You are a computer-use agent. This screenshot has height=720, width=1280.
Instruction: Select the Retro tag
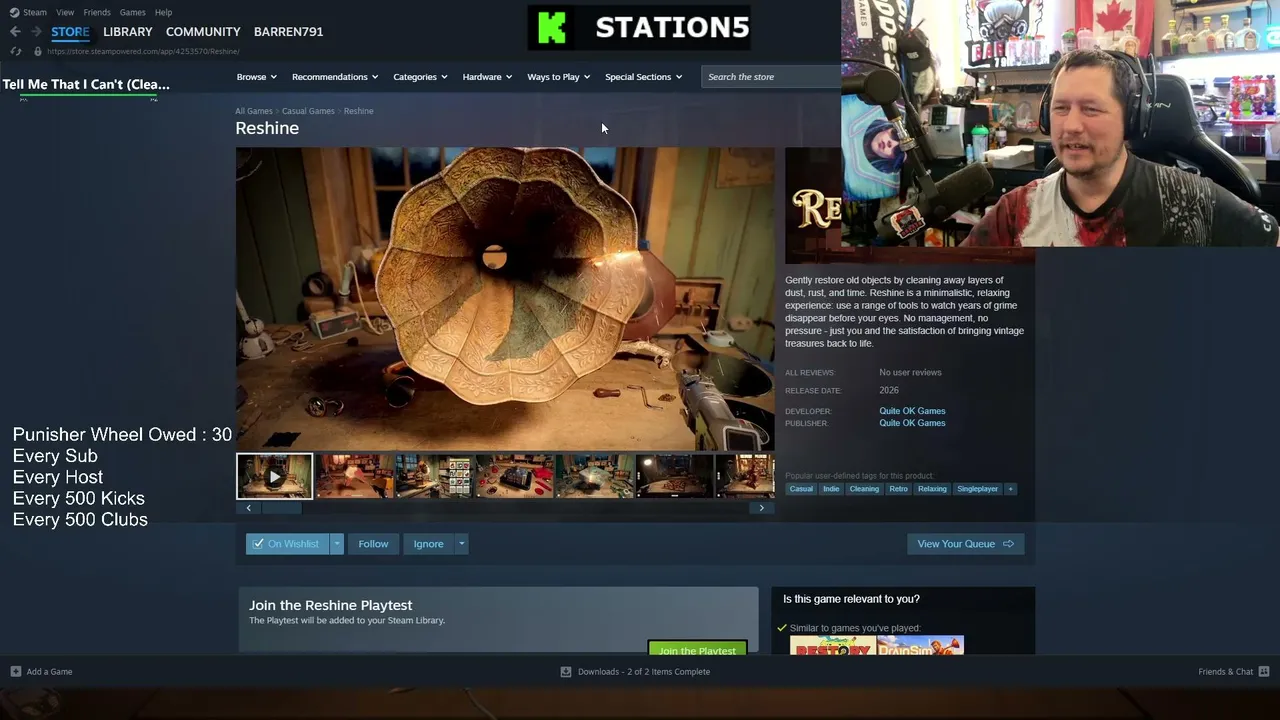click(x=898, y=489)
